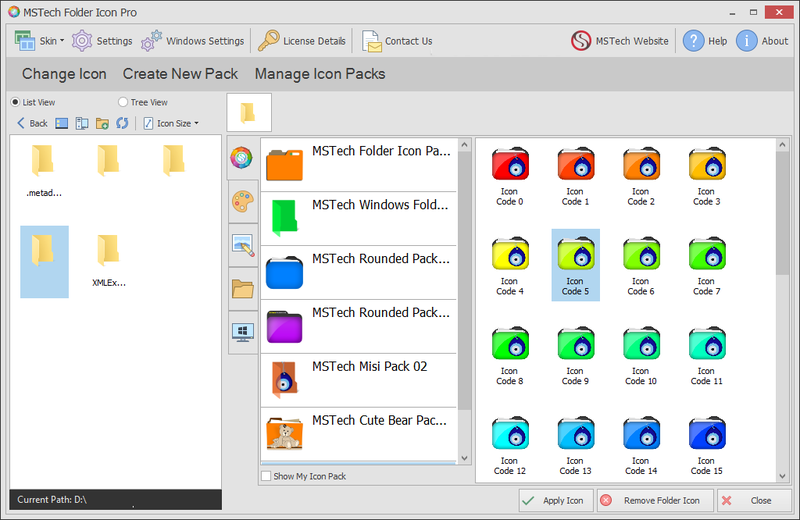Open the Skin dropdown menu
Screen dimensions: 800x520
pyautogui.click(x=39, y=41)
